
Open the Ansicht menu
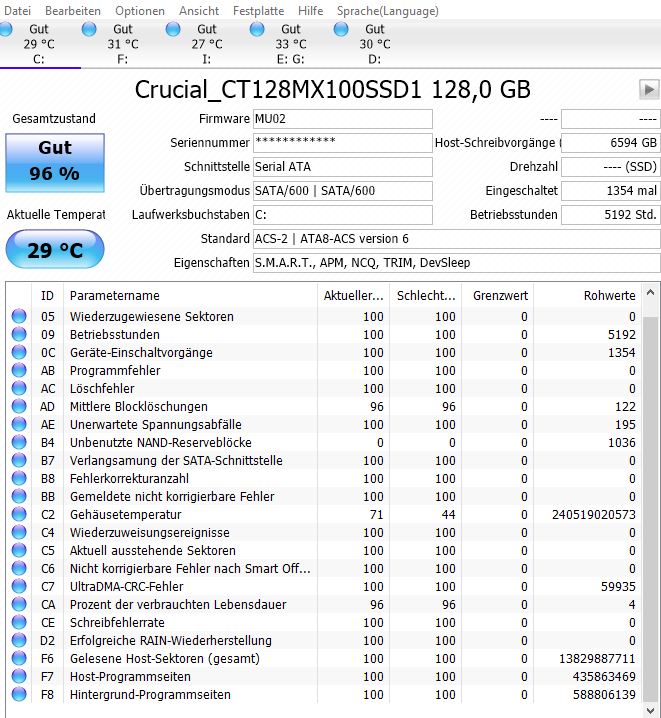point(199,11)
